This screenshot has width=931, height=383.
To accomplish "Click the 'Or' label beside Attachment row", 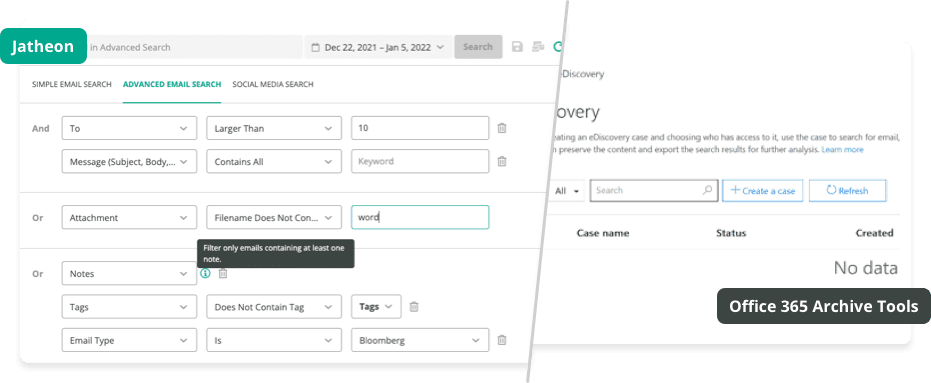I will click(38, 217).
